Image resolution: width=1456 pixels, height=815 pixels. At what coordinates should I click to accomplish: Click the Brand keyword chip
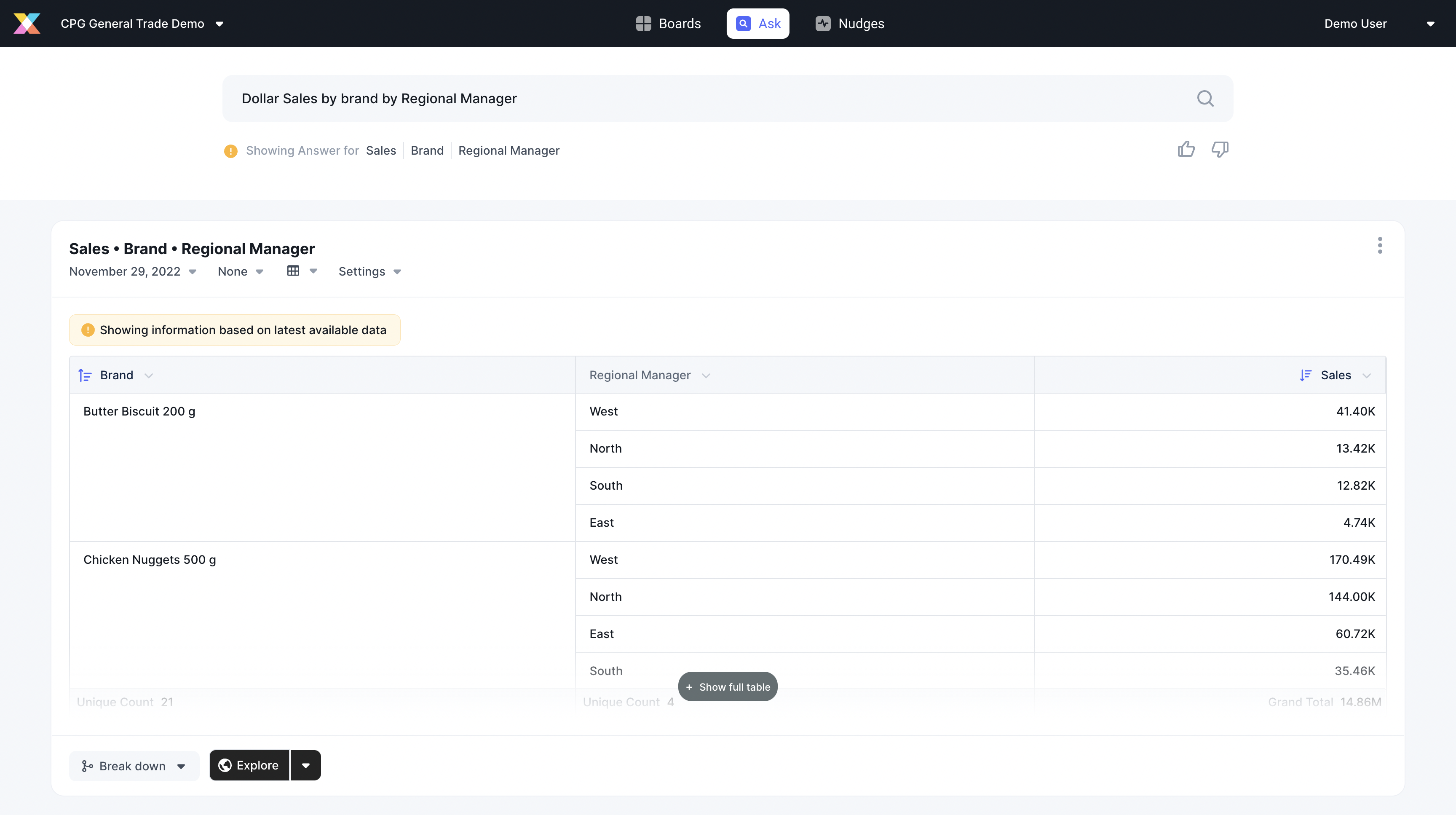(427, 150)
